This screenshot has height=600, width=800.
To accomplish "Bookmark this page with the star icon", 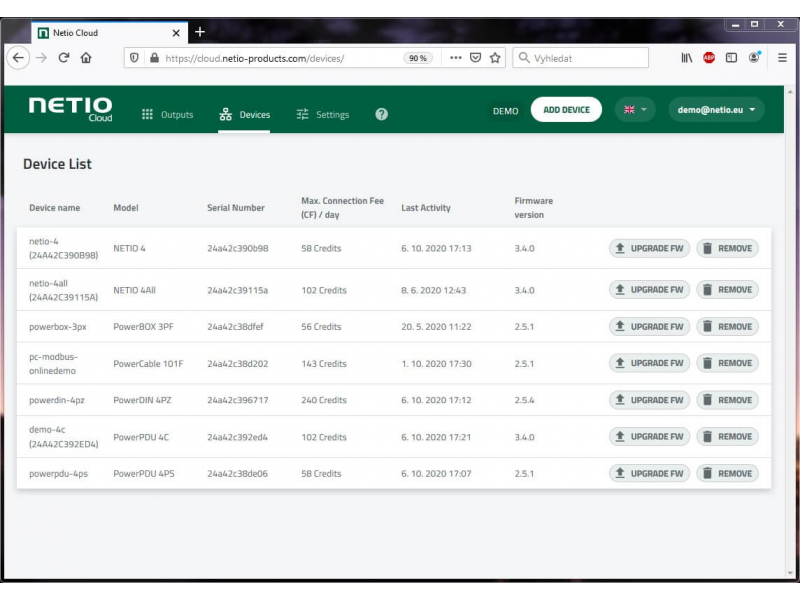I will pos(495,58).
